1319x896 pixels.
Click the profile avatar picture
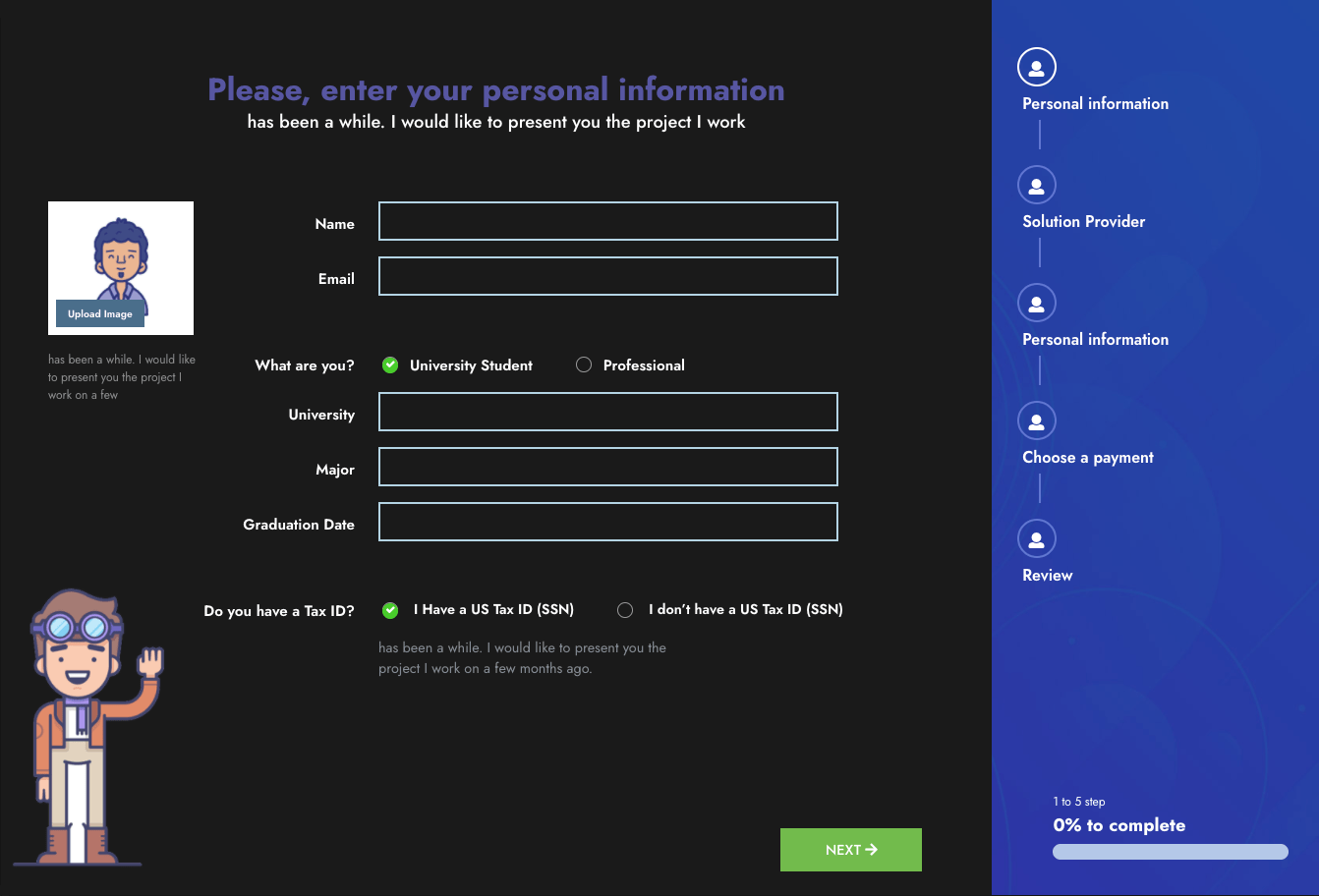coord(121,257)
